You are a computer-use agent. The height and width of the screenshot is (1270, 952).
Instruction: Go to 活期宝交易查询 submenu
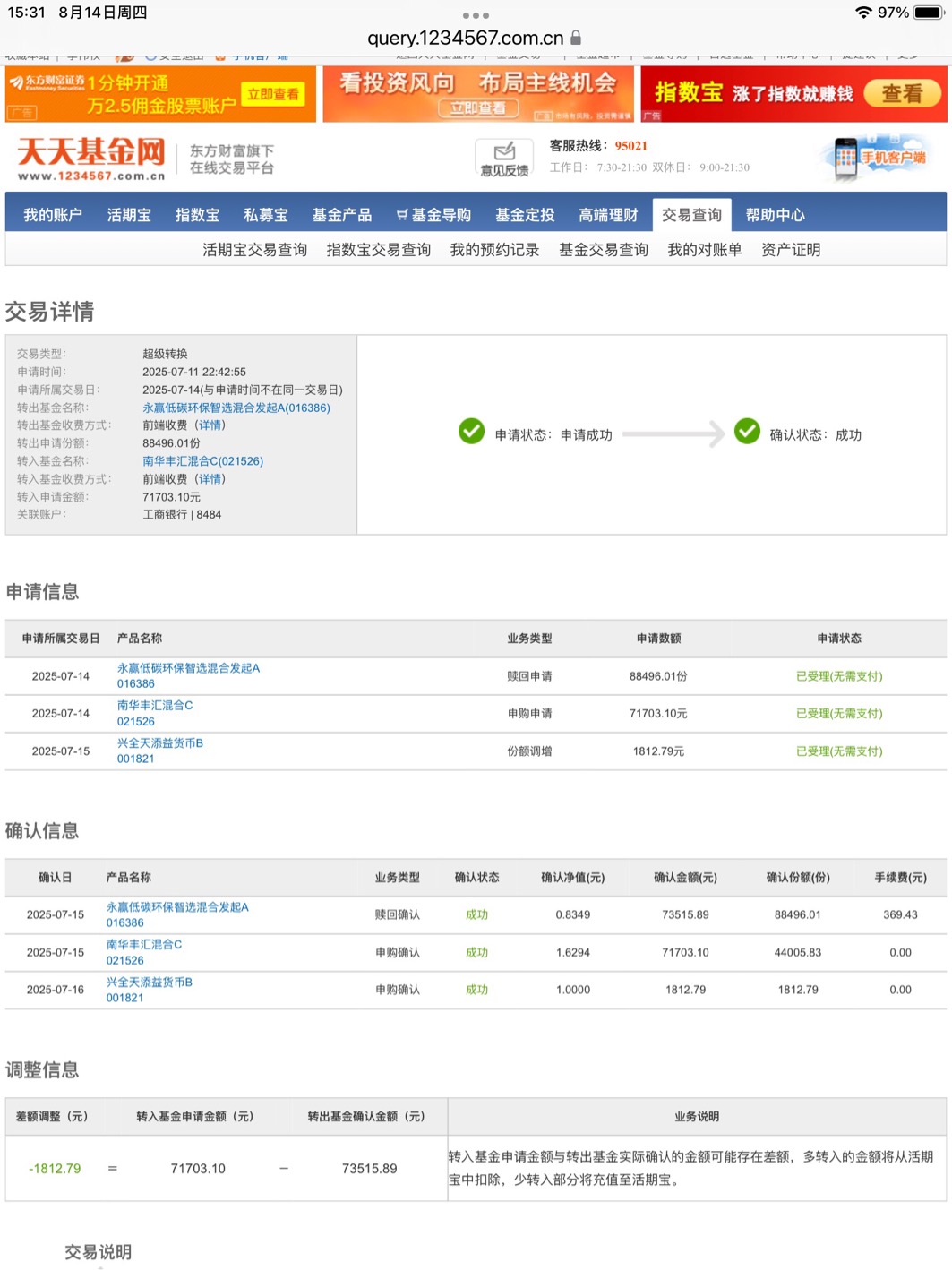click(x=254, y=250)
